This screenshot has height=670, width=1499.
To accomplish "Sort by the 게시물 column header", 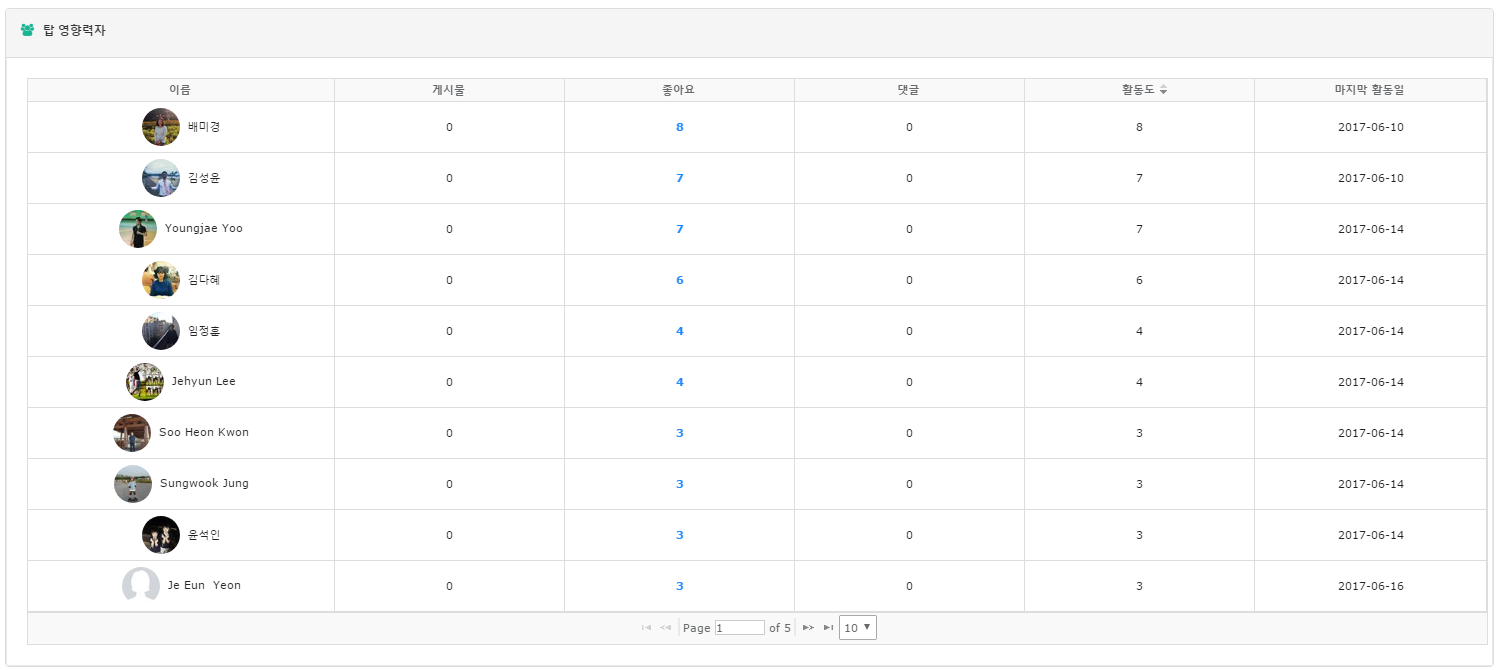I will (x=449, y=90).
